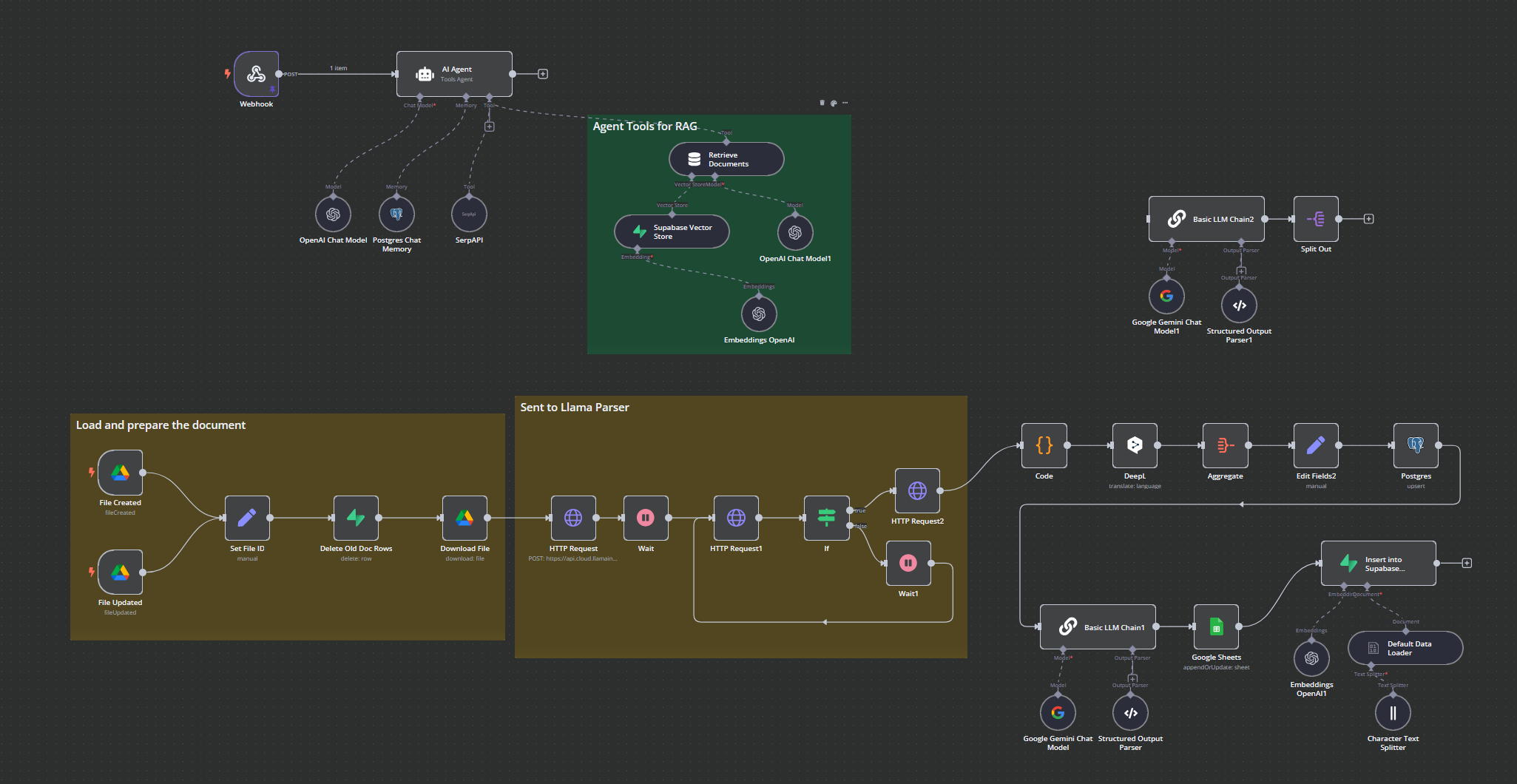Delete the RAG sticky note via trash icon
Screen dimensions: 1517x784
[x=822, y=103]
